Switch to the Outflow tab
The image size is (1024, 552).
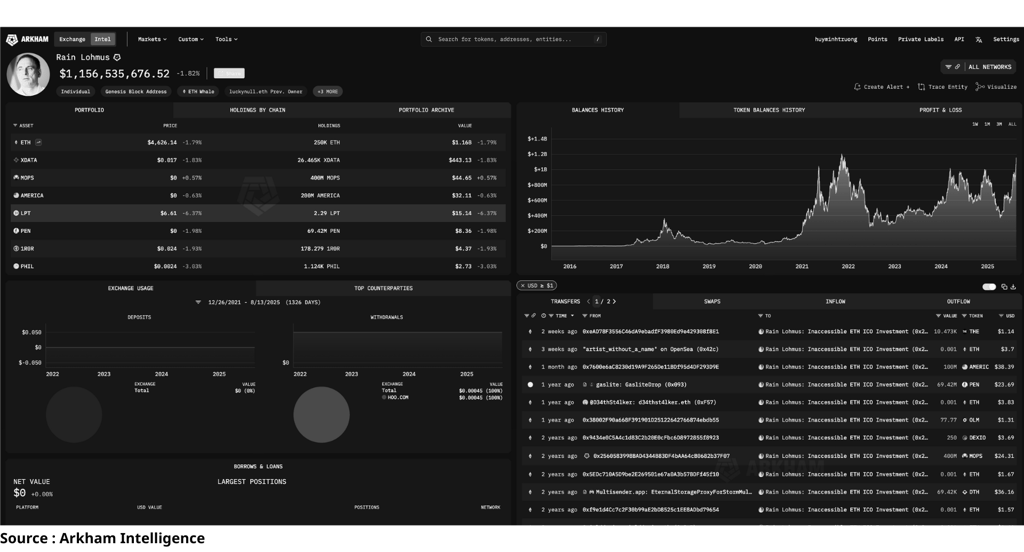(958, 302)
